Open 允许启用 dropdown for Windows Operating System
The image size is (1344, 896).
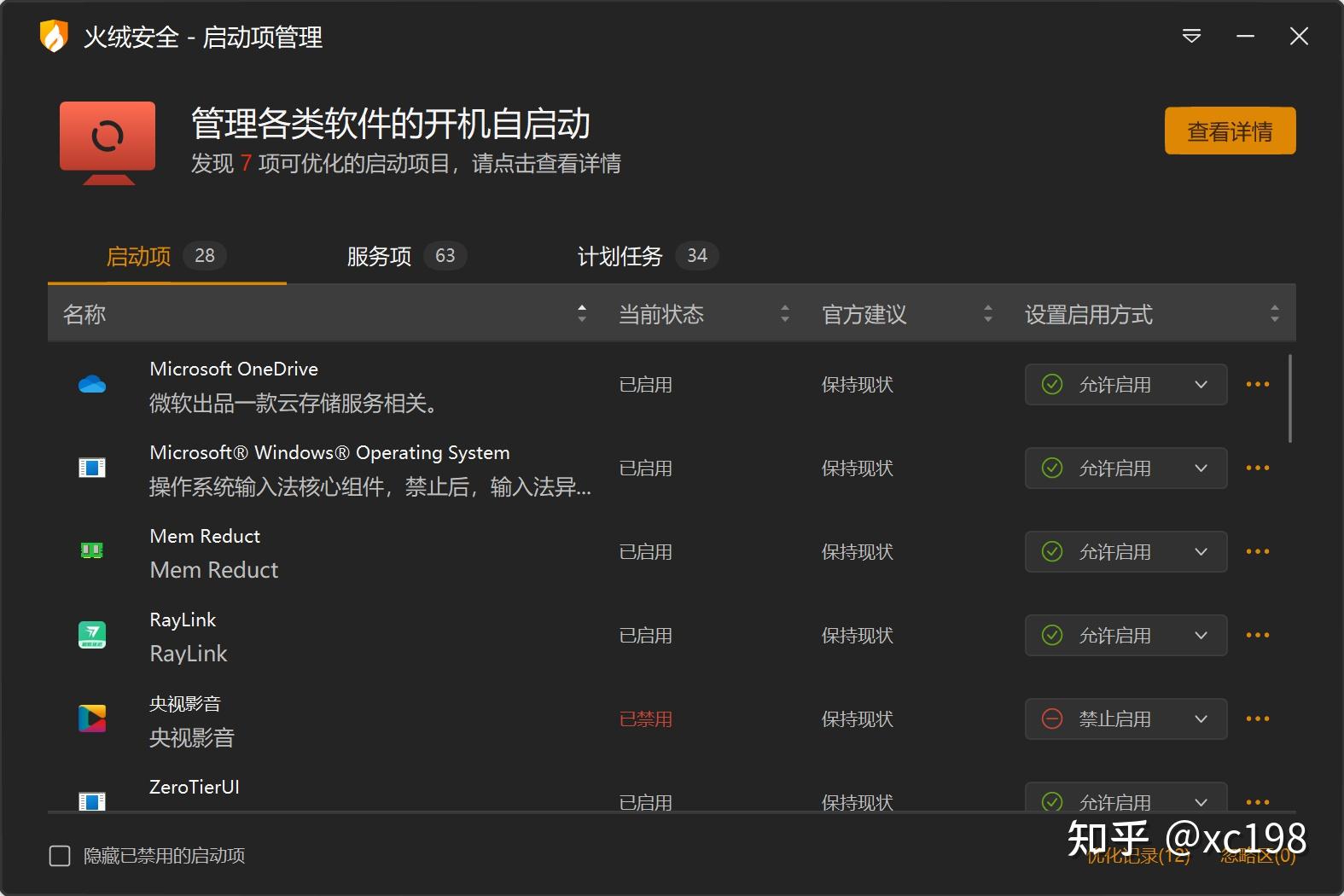(1126, 468)
